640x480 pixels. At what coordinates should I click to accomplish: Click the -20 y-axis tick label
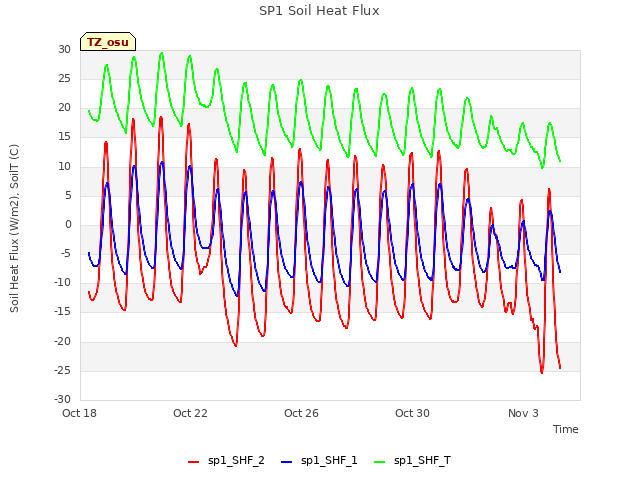(62, 341)
